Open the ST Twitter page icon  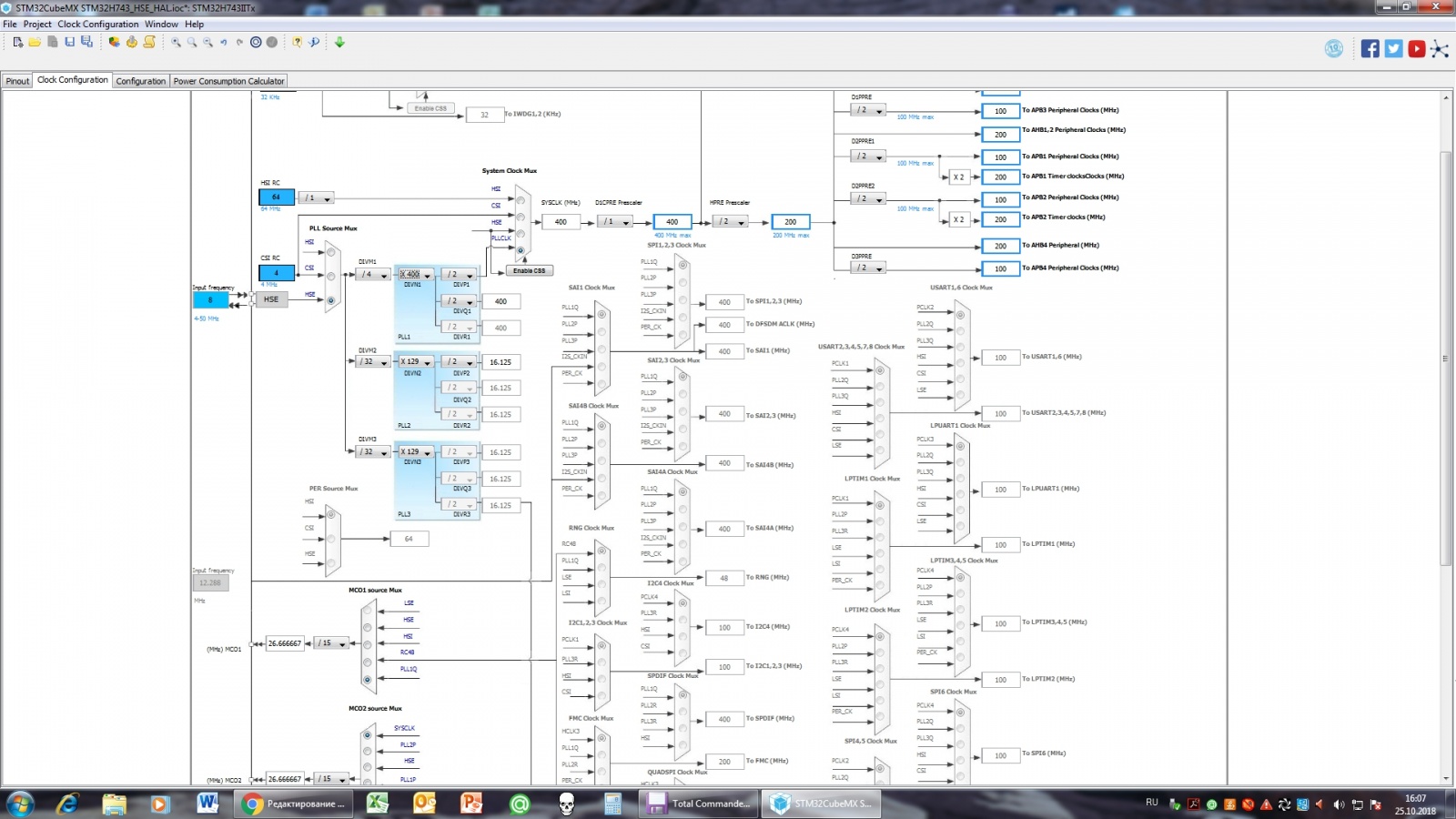tap(1393, 49)
